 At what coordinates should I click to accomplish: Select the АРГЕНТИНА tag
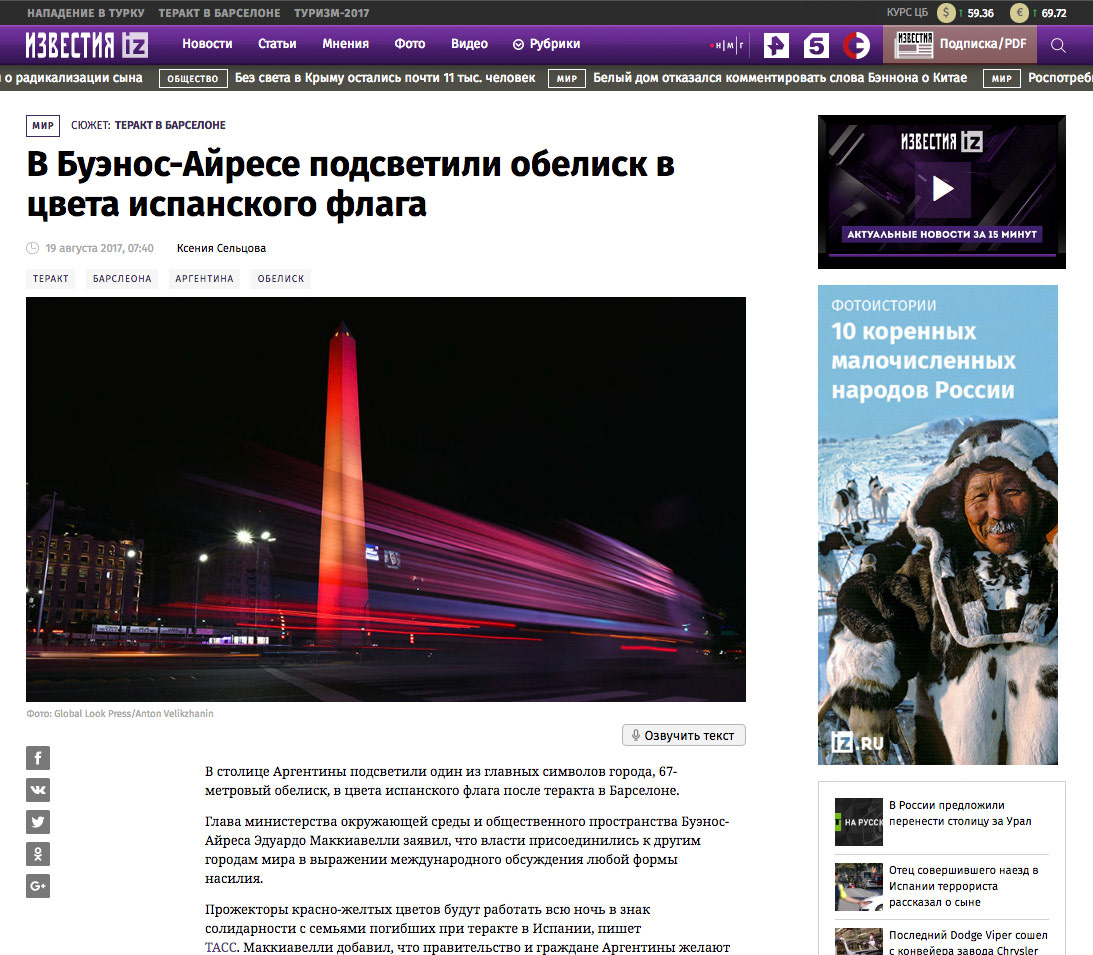[x=204, y=279]
